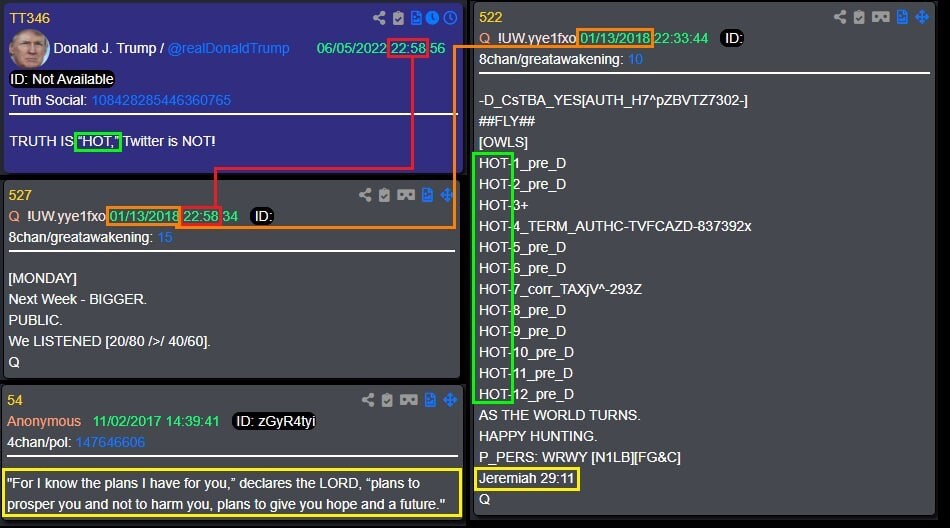This screenshot has height=528, width=950.
Task: Click the '[MONDAY]' line in post 527
Action: click(42, 278)
